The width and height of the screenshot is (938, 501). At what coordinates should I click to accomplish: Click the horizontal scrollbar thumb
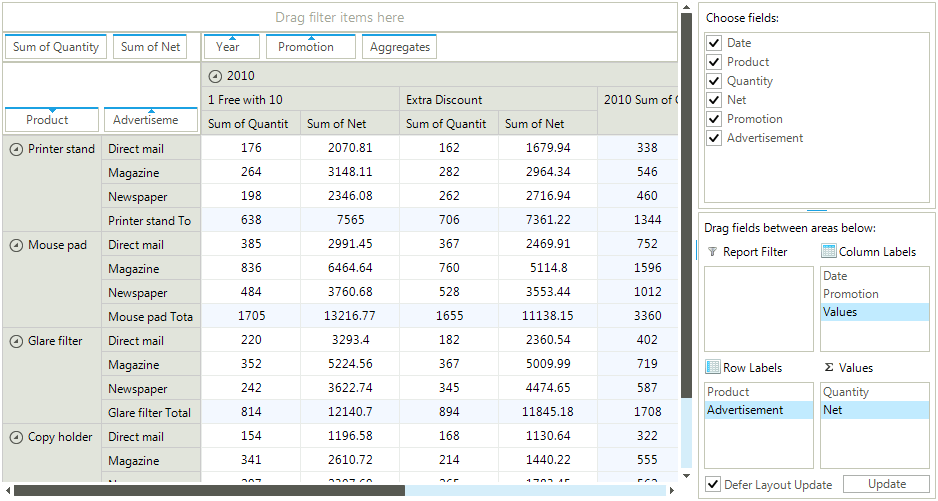[210, 491]
